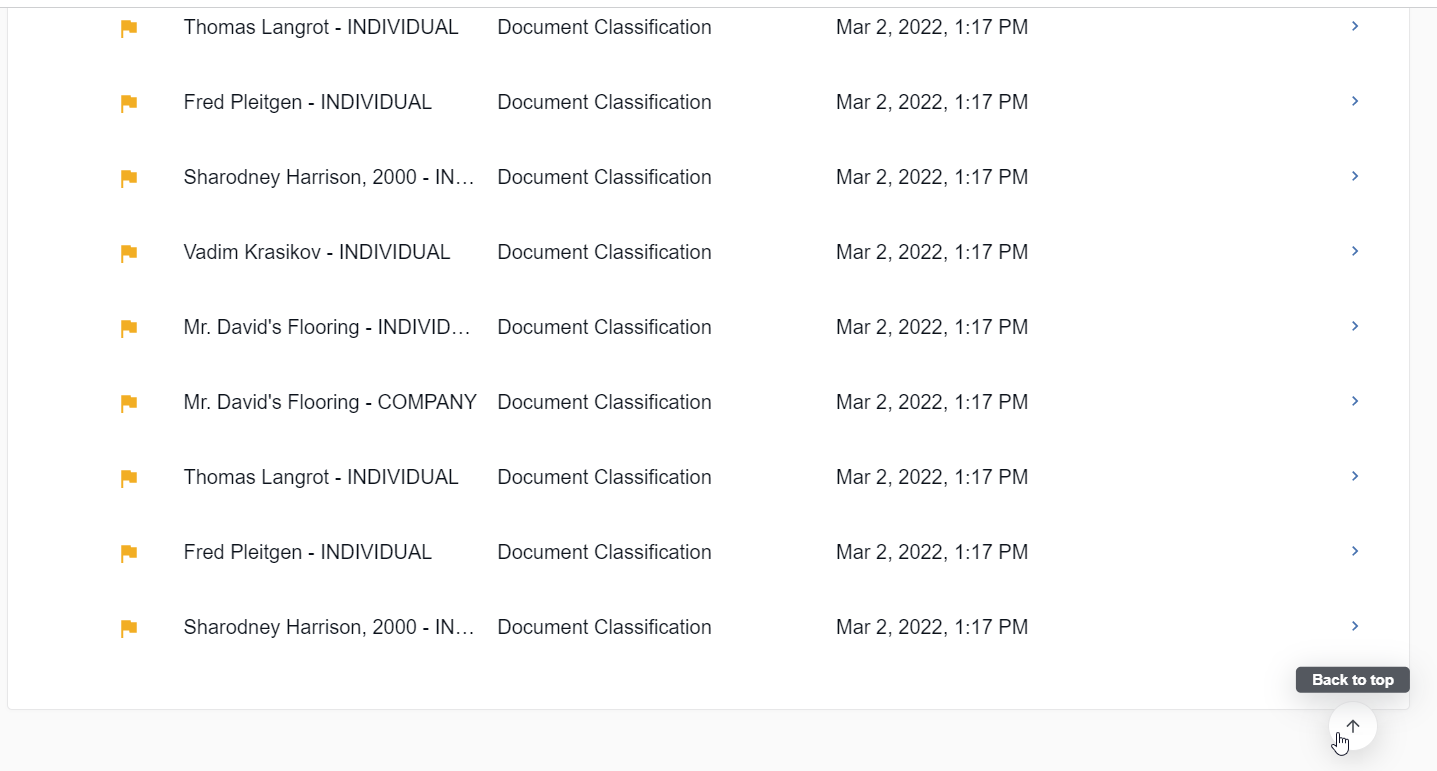The height and width of the screenshot is (771, 1437).
Task: Click flag icon of bottom Sharodney Harrison row
Action: (x=129, y=628)
